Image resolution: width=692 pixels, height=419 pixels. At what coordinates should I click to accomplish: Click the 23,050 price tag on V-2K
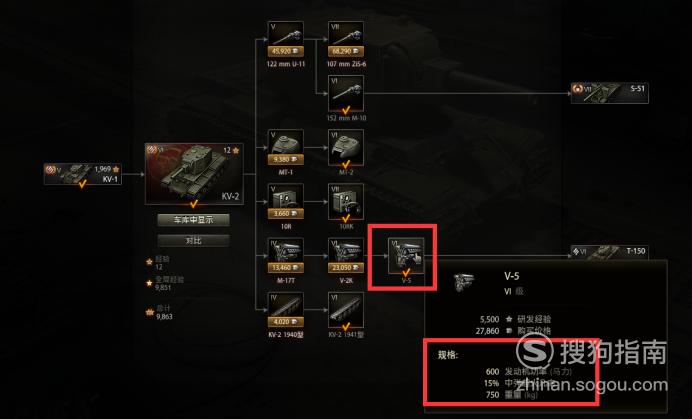pos(346,268)
